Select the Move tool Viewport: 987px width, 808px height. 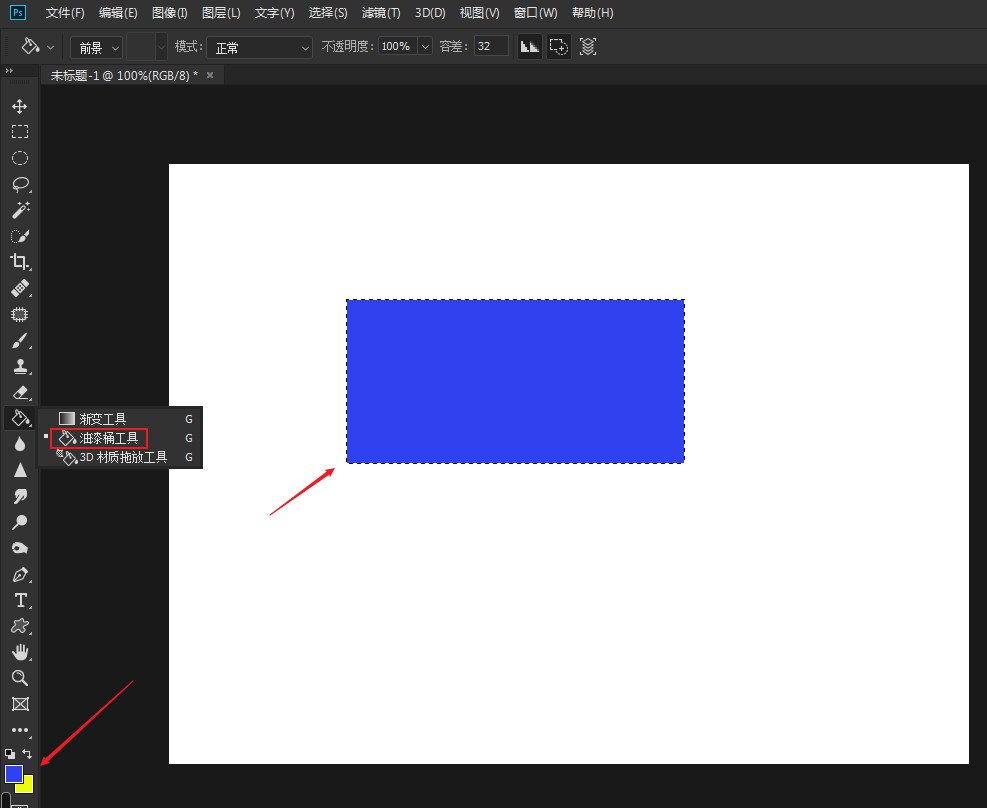19,106
